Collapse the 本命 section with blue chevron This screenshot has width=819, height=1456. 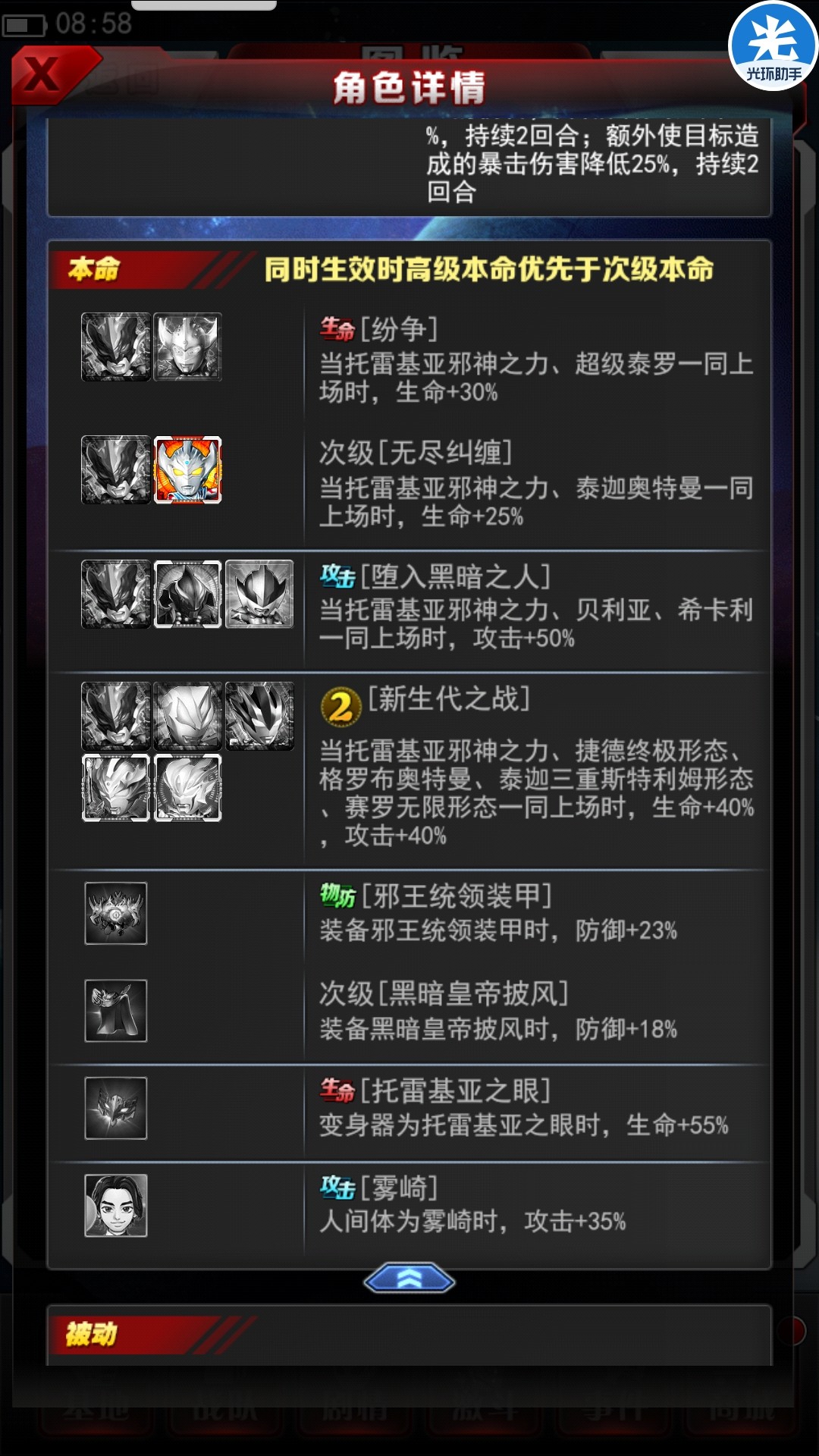pyautogui.click(x=409, y=1279)
